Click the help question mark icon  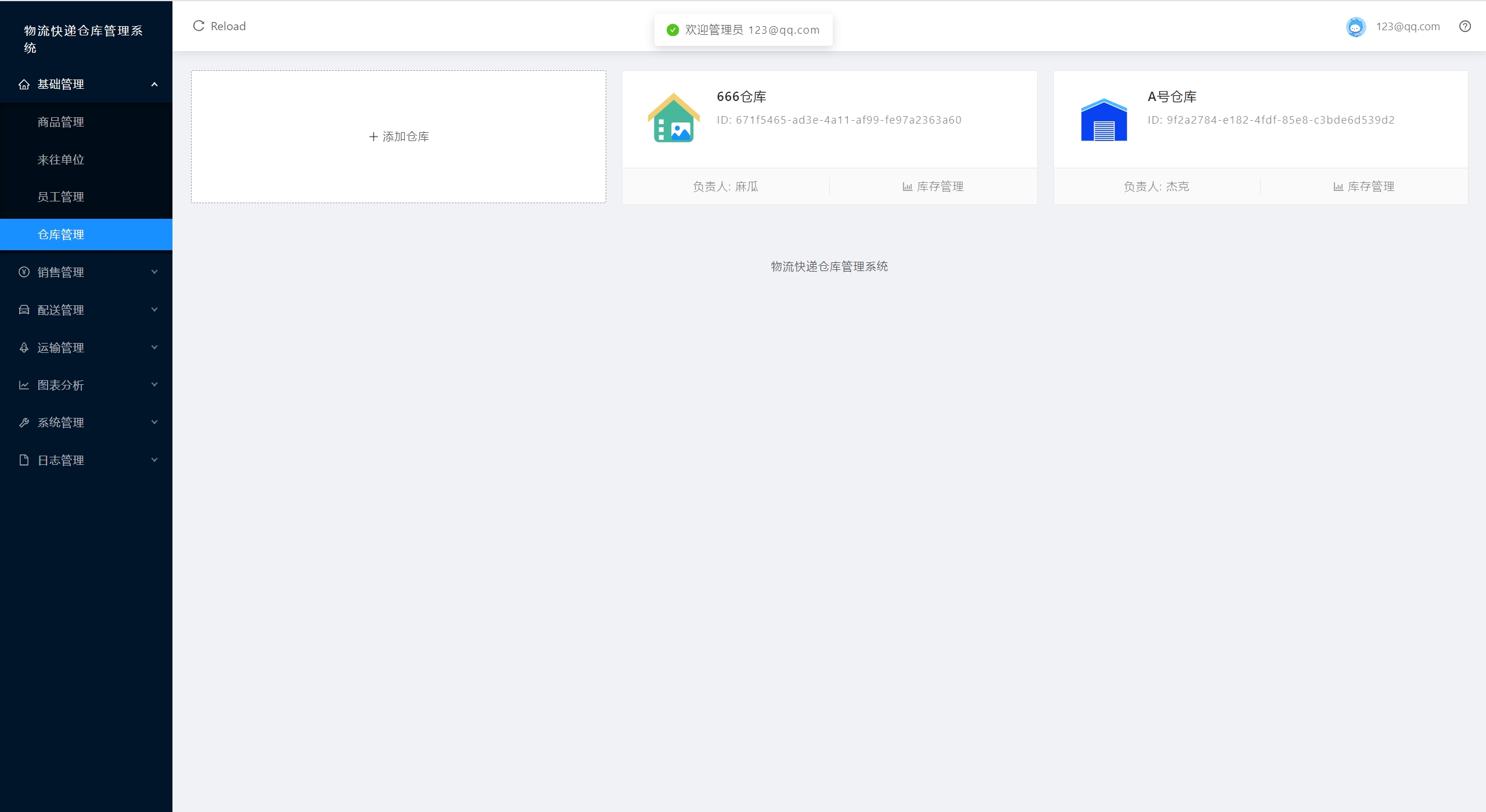coord(1465,26)
